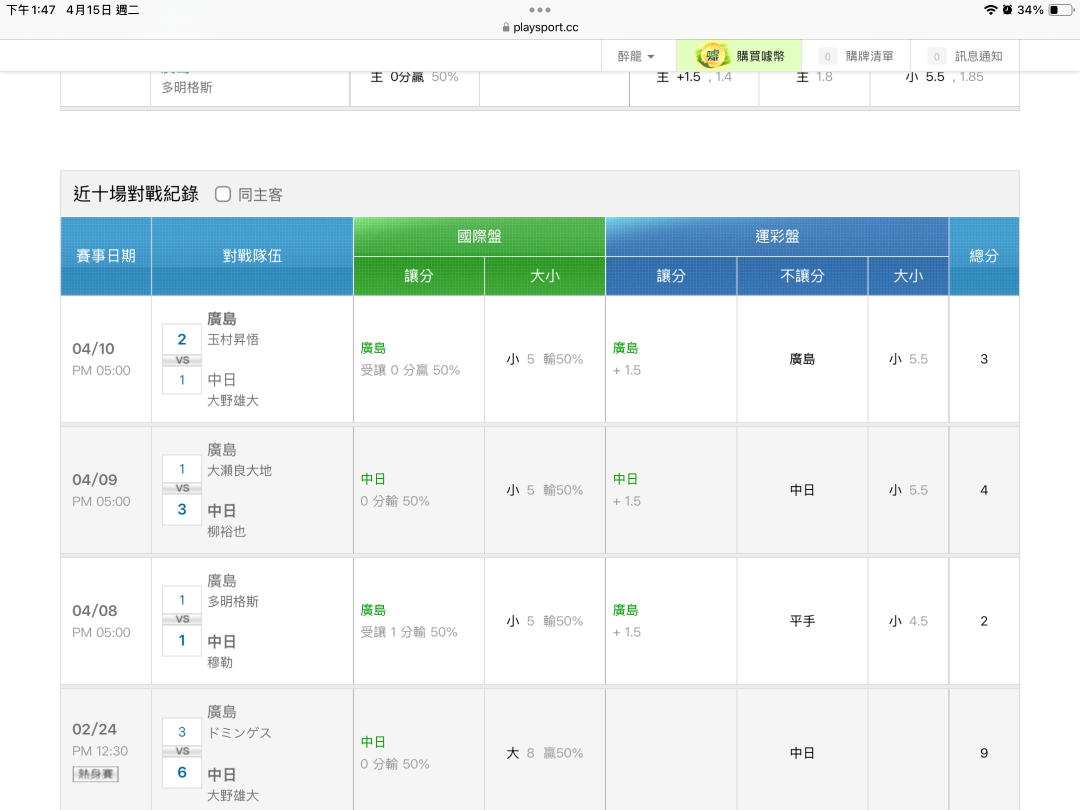Tap the Safari three-dot multitasking menu
Viewport: 1080px width, 810px height.
(x=539, y=10)
